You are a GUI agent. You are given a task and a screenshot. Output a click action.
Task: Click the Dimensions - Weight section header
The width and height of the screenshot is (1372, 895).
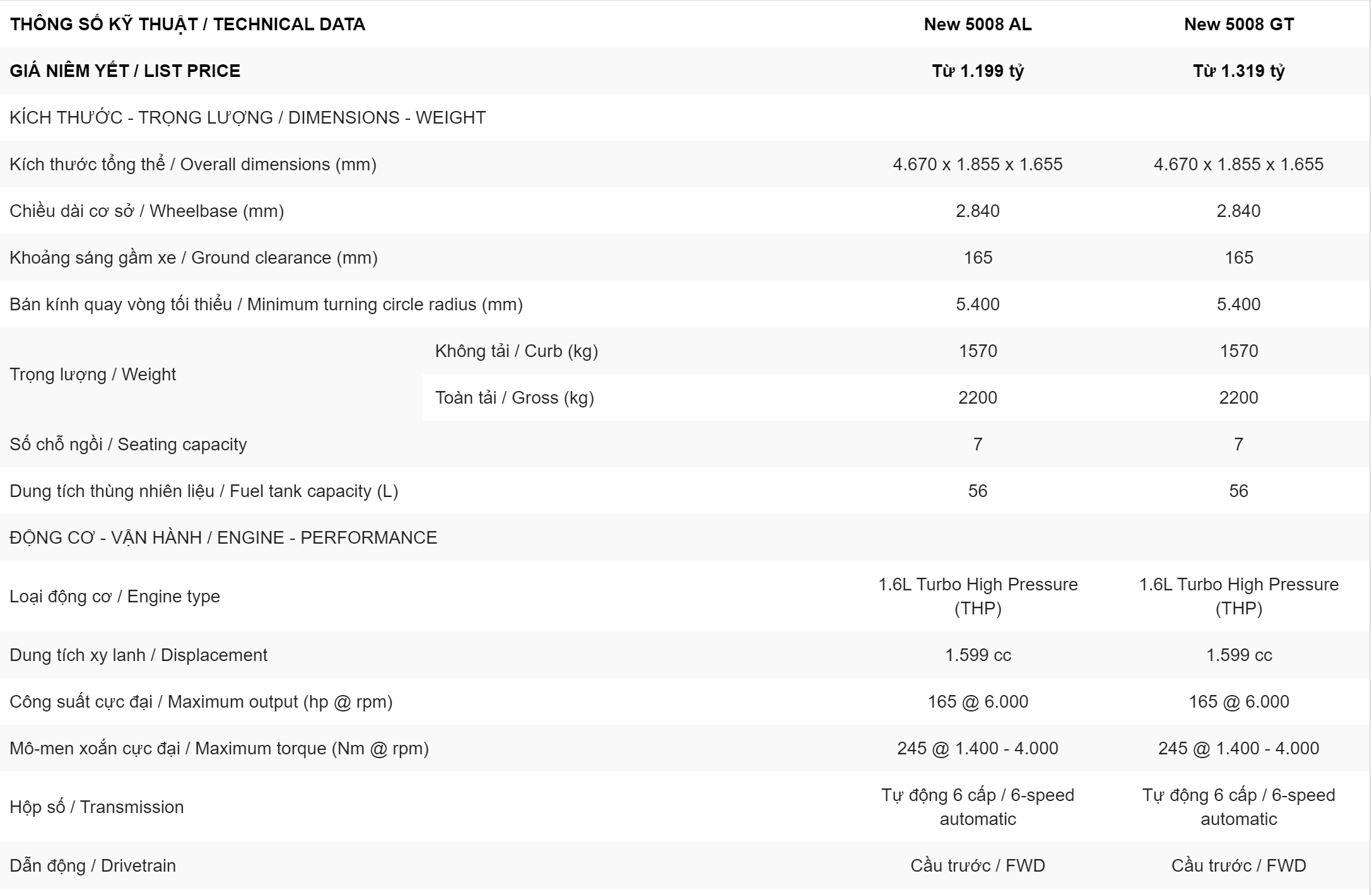point(247,117)
